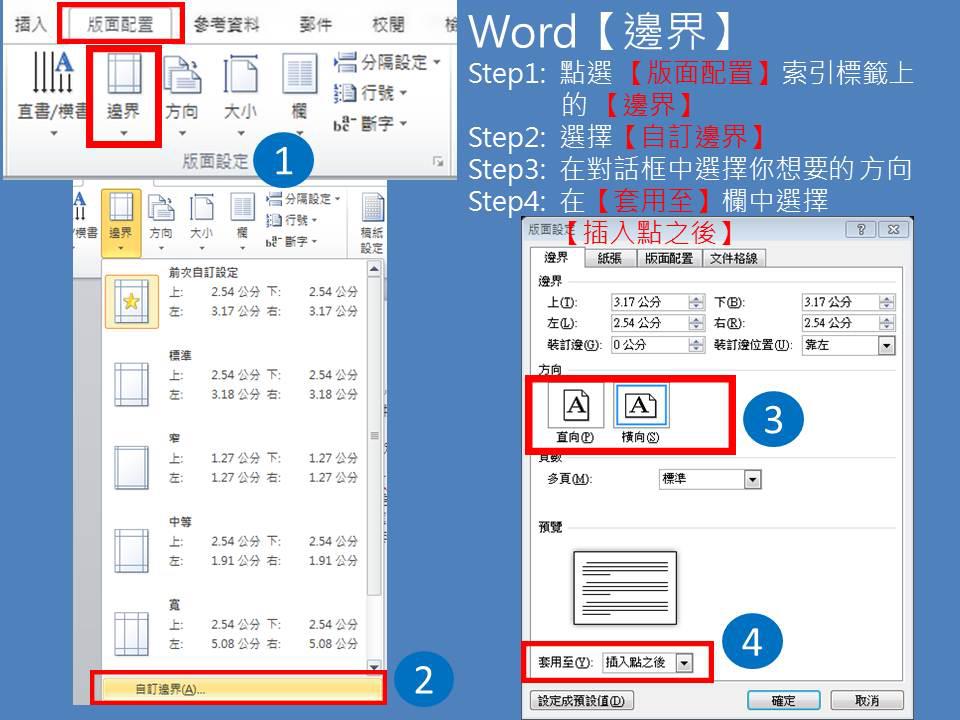The width and height of the screenshot is (960, 720).
Task: Click the 裝訂邊(G) gutter spinner arrows
Action: click(696, 345)
